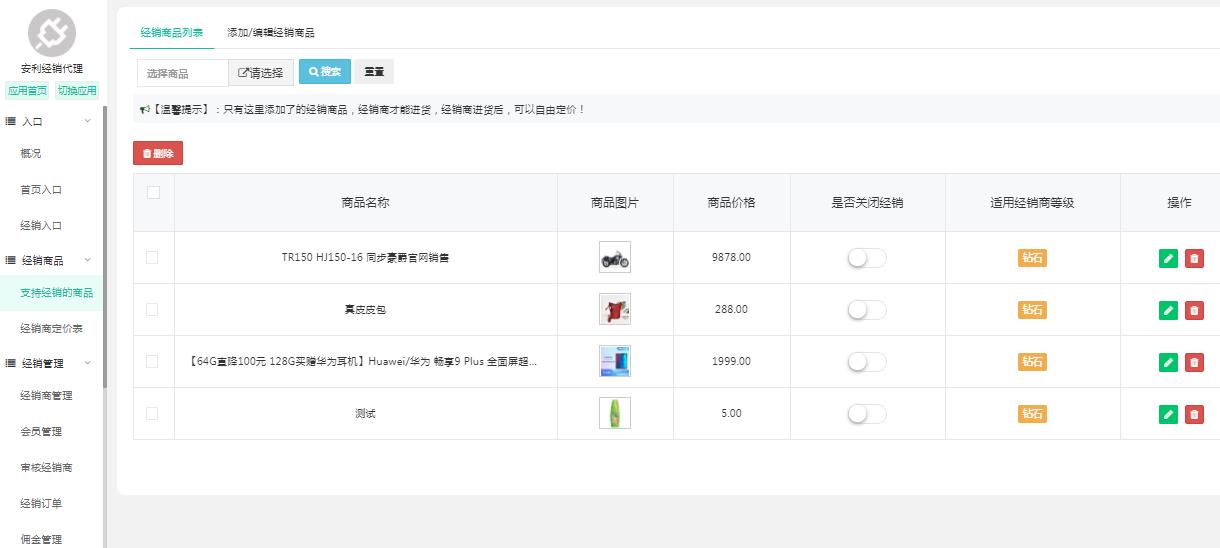Viewport: 1220px width, 548px height.
Task: Click the 商品名称 column header
Action: coord(365,202)
